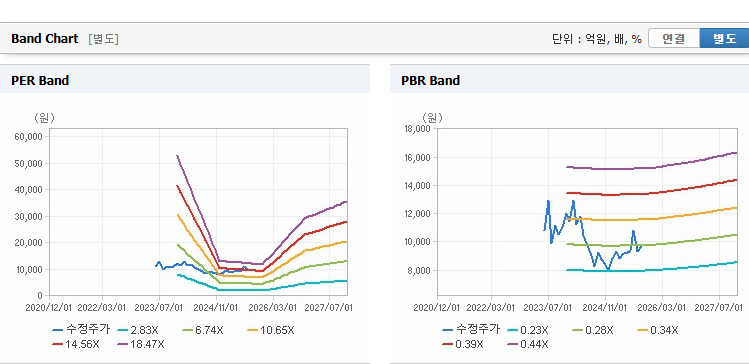Image resolution: width=749 pixels, height=364 pixels.
Task: Click the PER Band panel title
Action: click(x=40, y=80)
